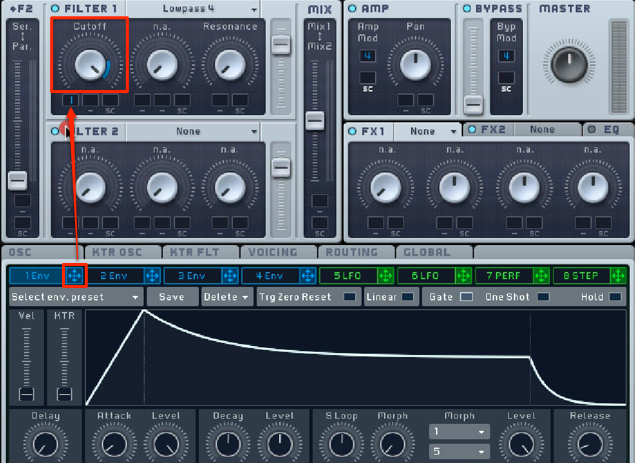Click the Bypass level fader

pos(473,105)
